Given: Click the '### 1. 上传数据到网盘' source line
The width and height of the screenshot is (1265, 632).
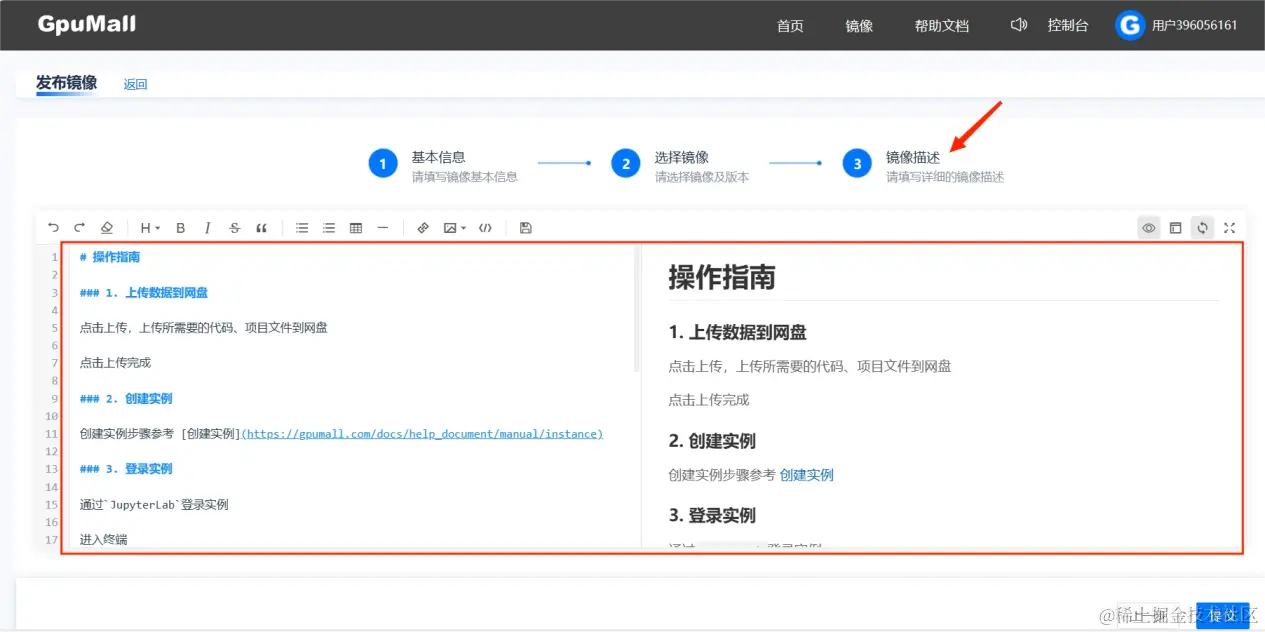Looking at the screenshot, I should click(144, 293).
